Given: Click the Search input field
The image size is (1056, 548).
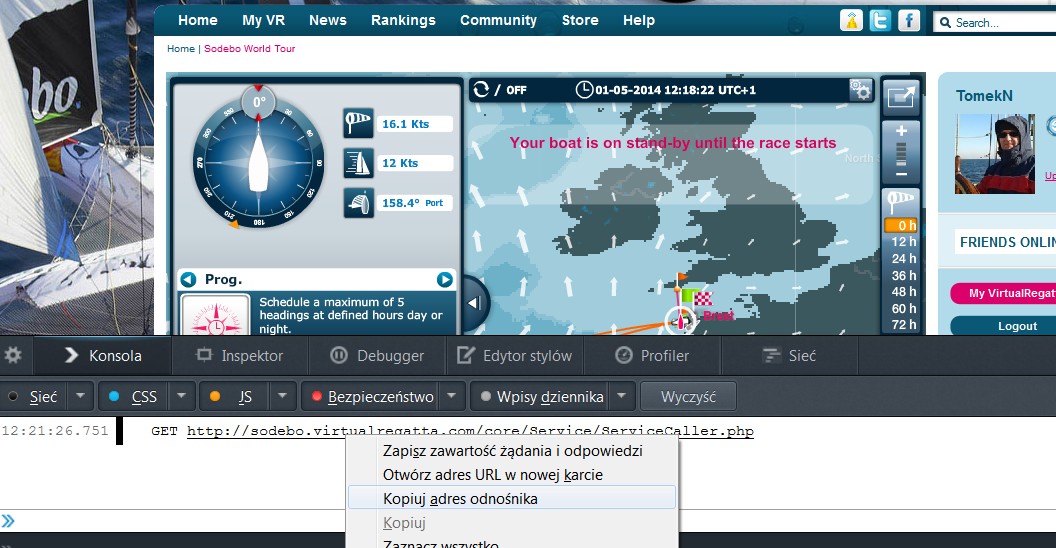Looking at the screenshot, I should coord(997,22).
